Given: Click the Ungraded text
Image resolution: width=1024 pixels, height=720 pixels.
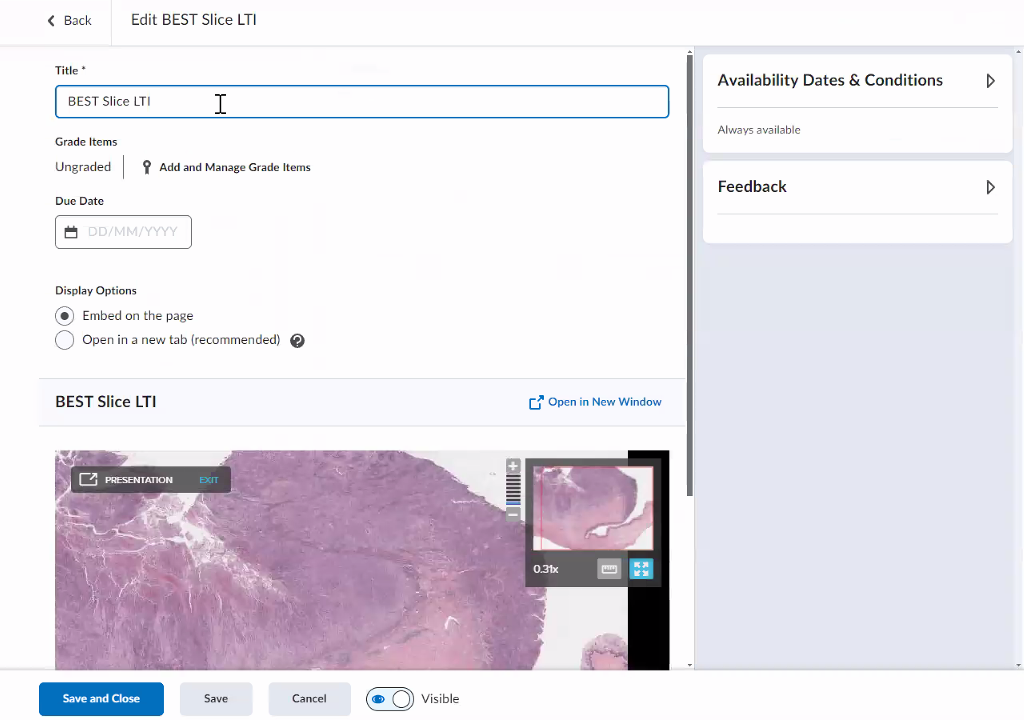Looking at the screenshot, I should (x=83, y=167).
